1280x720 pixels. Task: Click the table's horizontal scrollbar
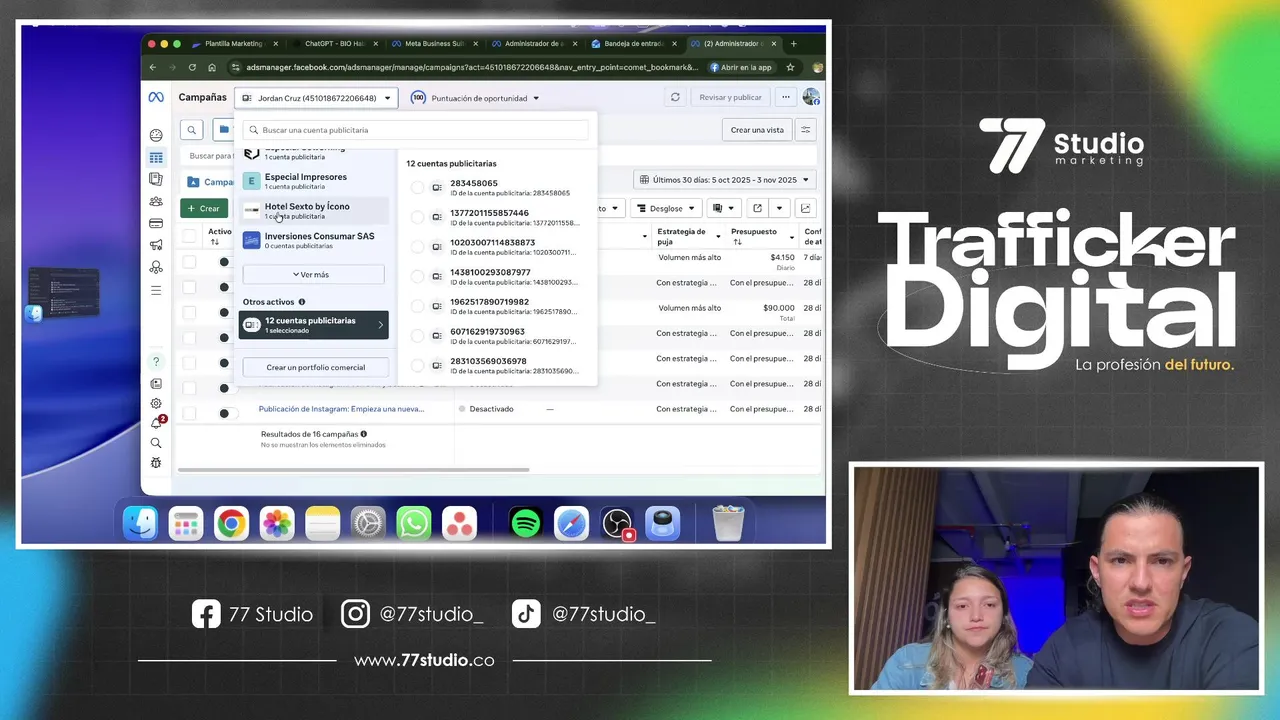pyautogui.click(x=353, y=469)
